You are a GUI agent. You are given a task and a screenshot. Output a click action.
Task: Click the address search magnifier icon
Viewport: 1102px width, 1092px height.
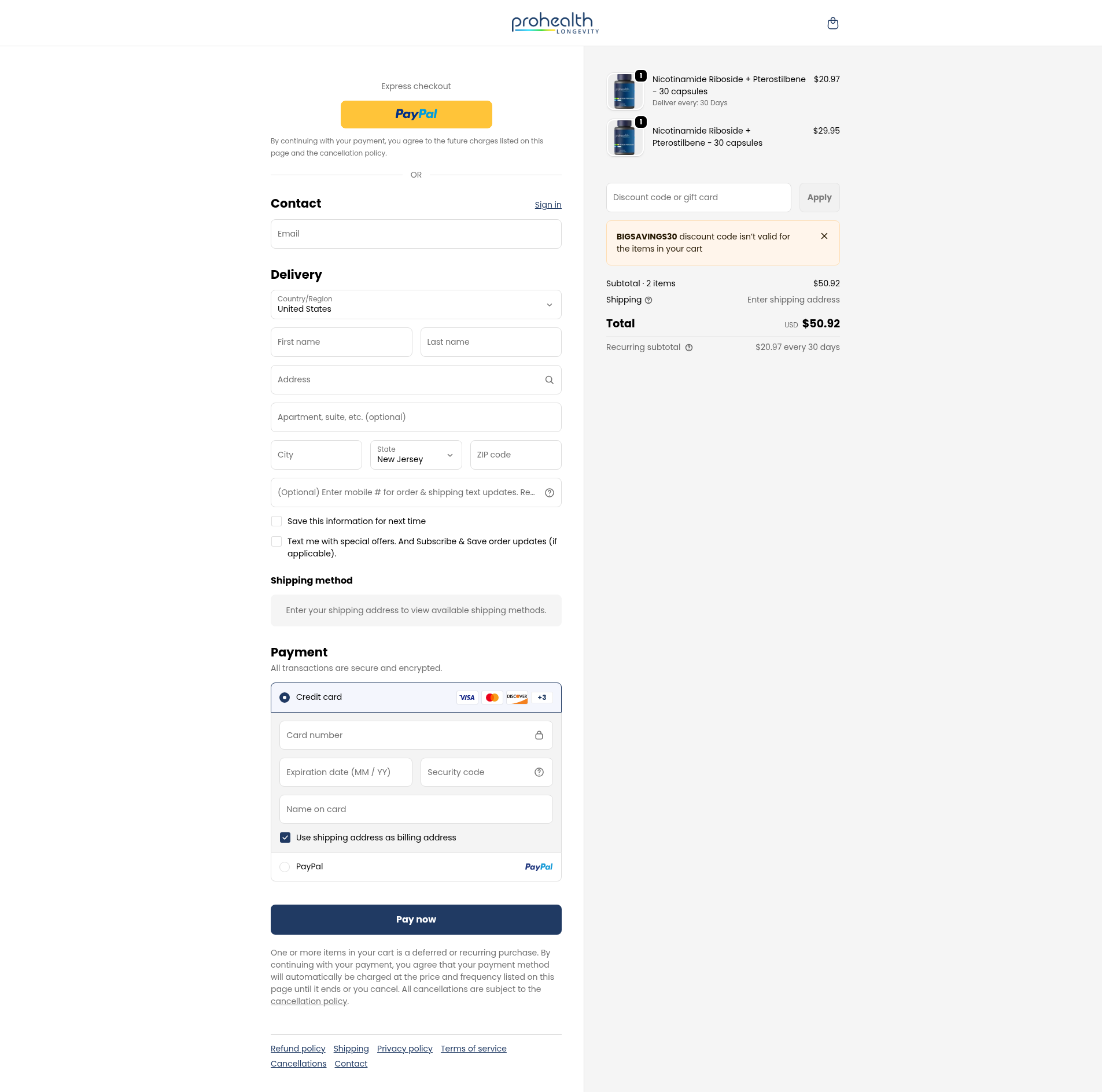pyautogui.click(x=549, y=380)
